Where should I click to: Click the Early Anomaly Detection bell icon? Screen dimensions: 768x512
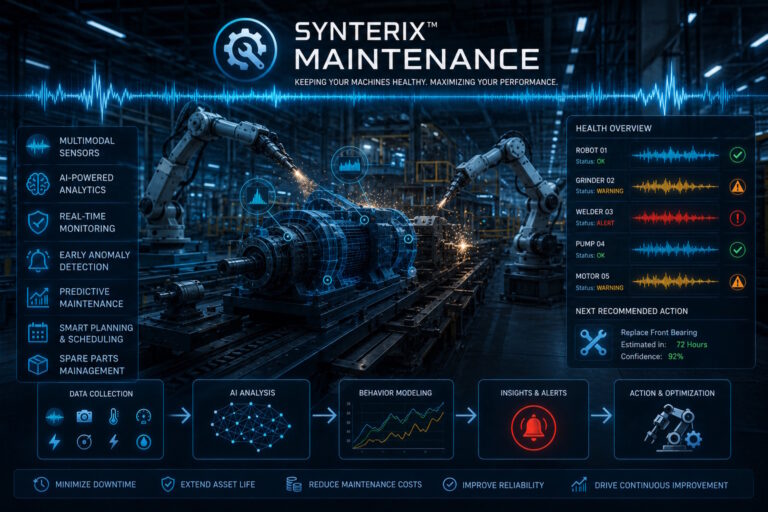38,260
